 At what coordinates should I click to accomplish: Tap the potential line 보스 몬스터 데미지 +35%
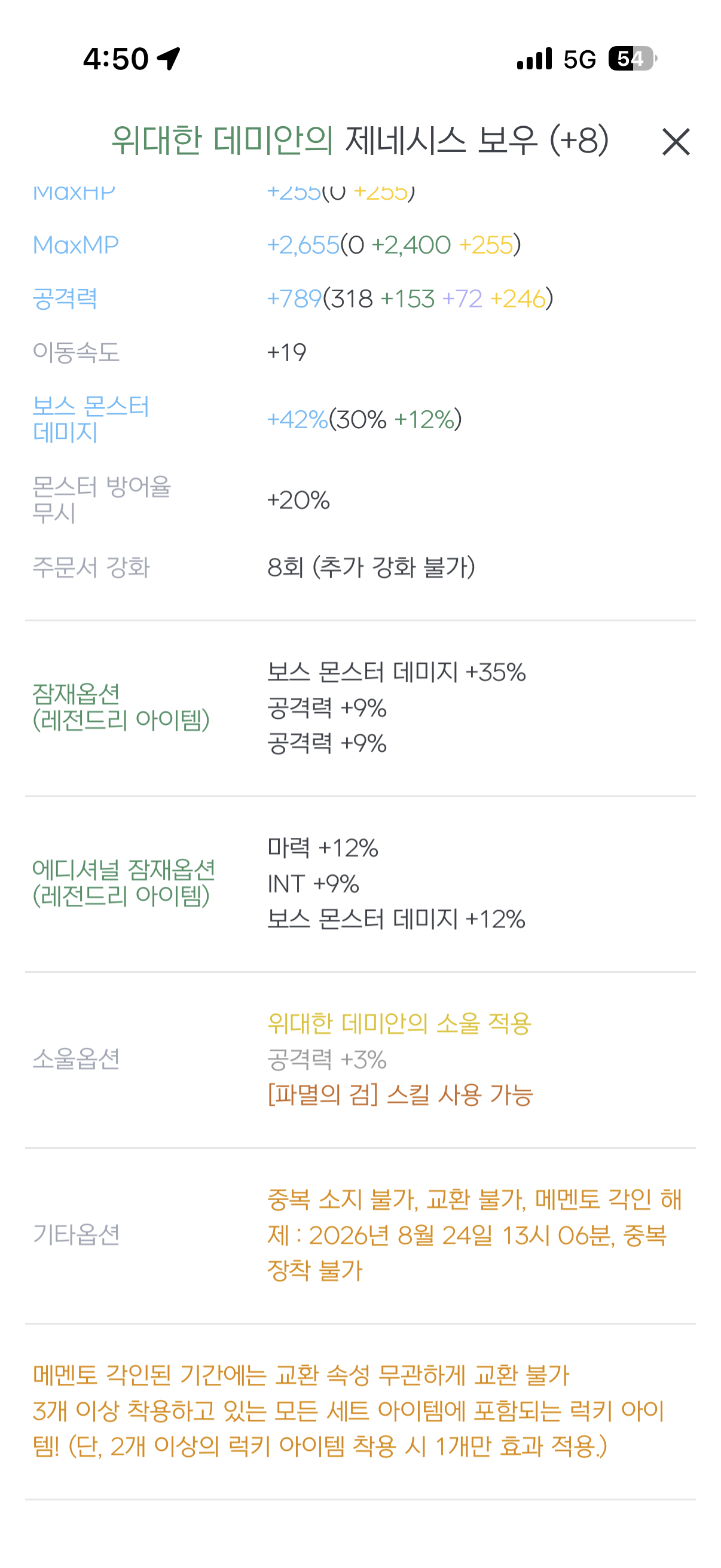click(396, 672)
